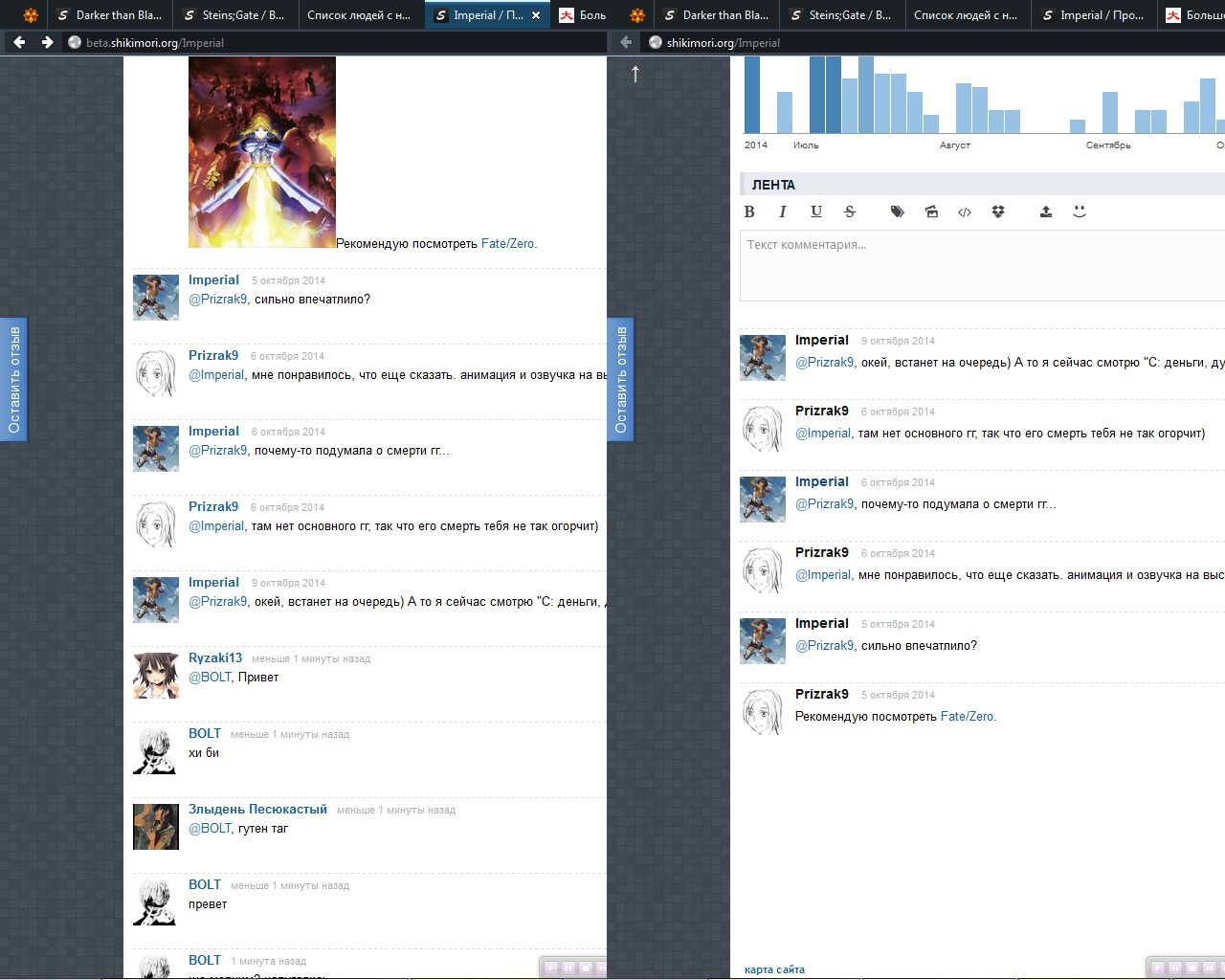This screenshot has width=1225, height=980.
Task: Click the scroll-to-top arrow
Action: pyautogui.click(x=635, y=74)
